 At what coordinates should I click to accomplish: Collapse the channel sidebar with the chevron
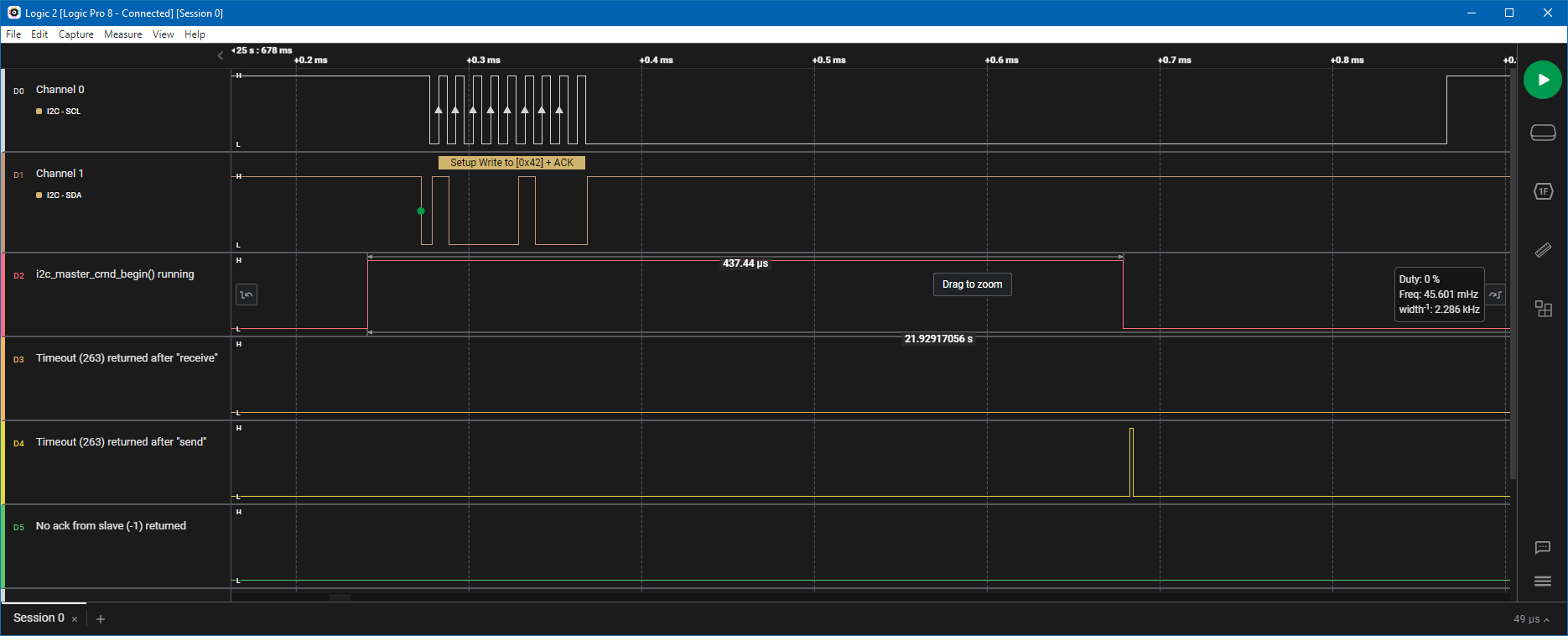pyautogui.click(x=221, y=55)
